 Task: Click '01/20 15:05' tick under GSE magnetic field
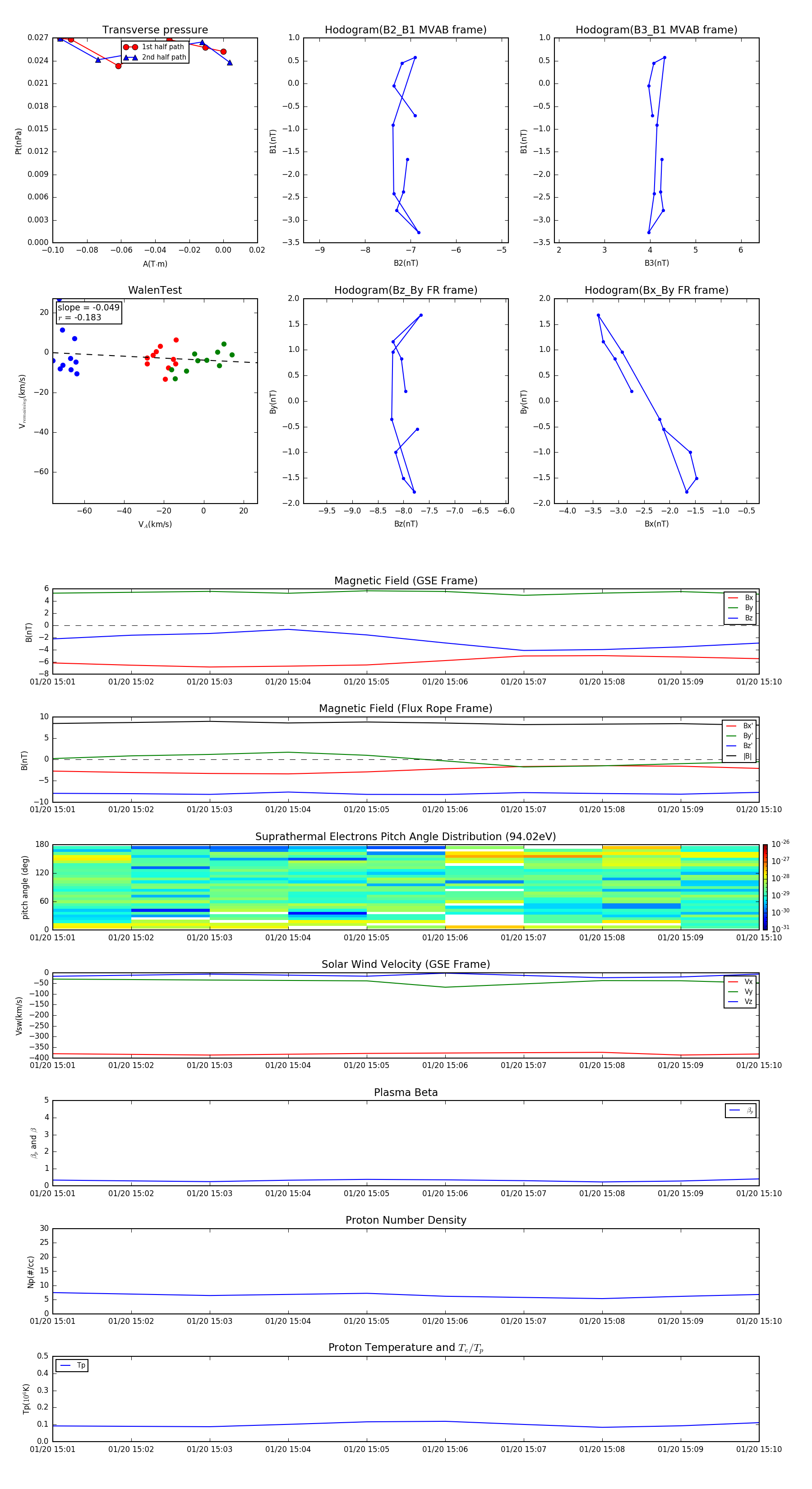[366, 682]
